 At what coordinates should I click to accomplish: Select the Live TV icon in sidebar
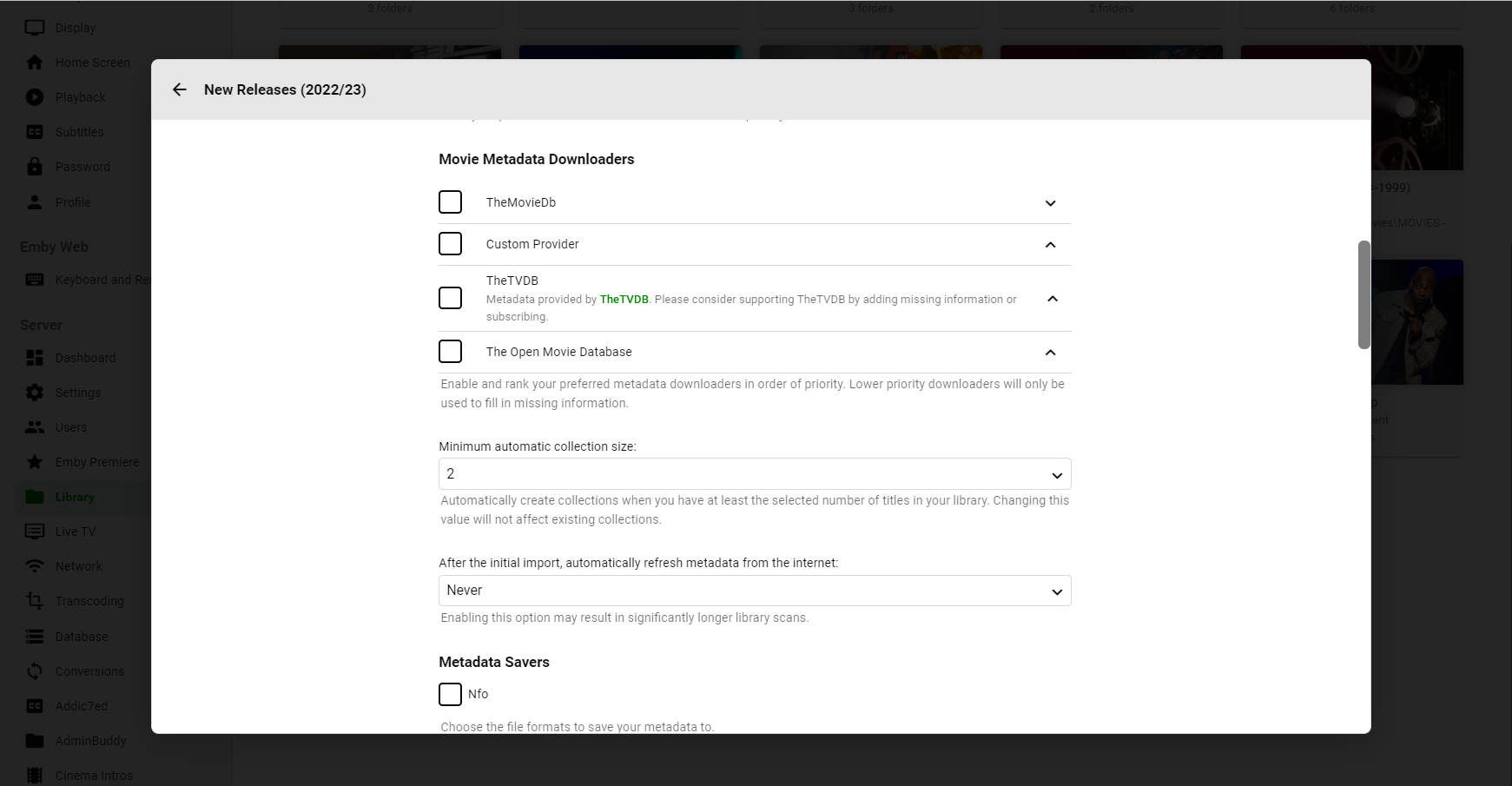click(35, 532)
